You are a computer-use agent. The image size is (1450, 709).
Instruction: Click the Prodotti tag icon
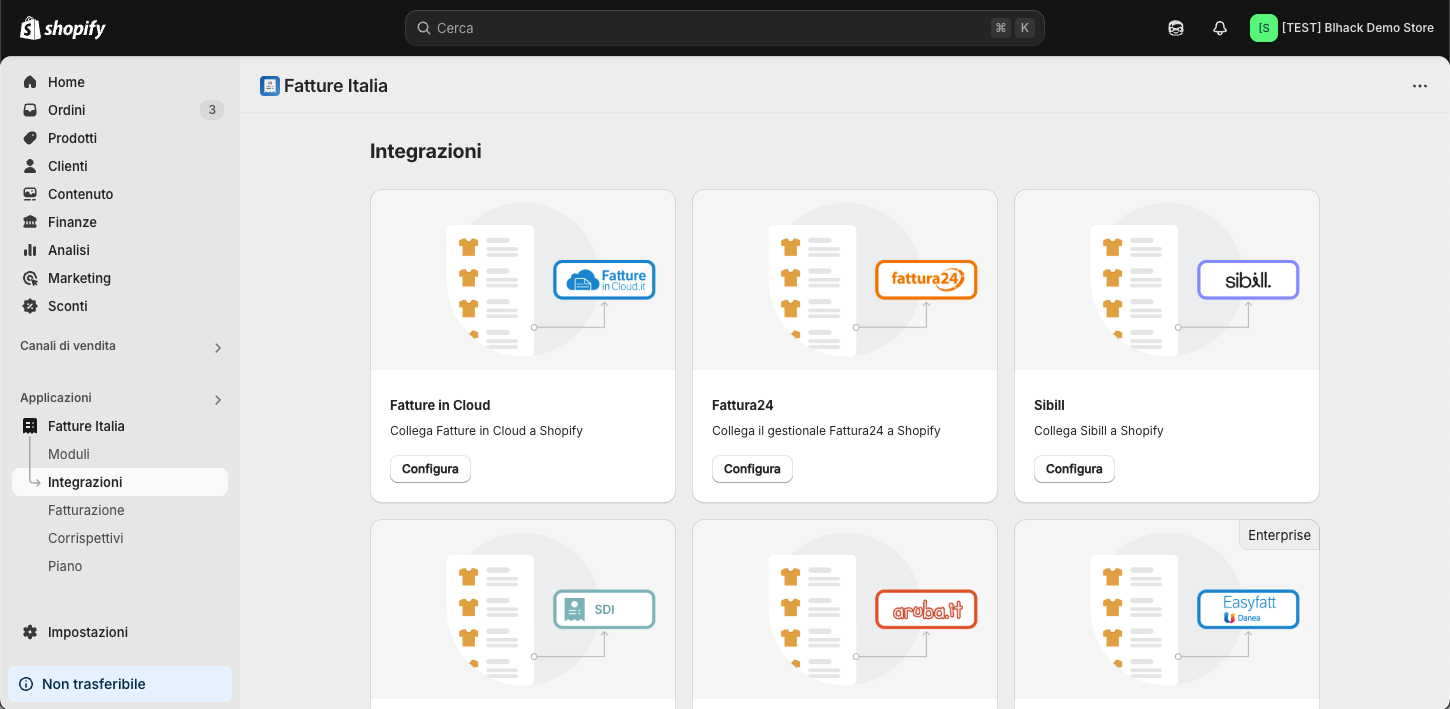tap(30, 138)
